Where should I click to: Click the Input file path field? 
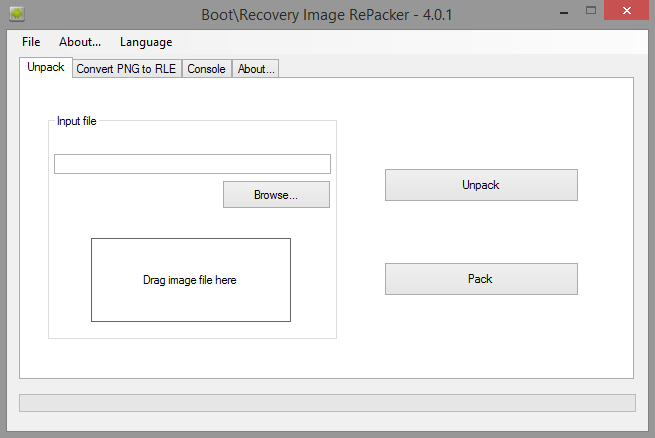pyautogui.click(x=192, y=164)
